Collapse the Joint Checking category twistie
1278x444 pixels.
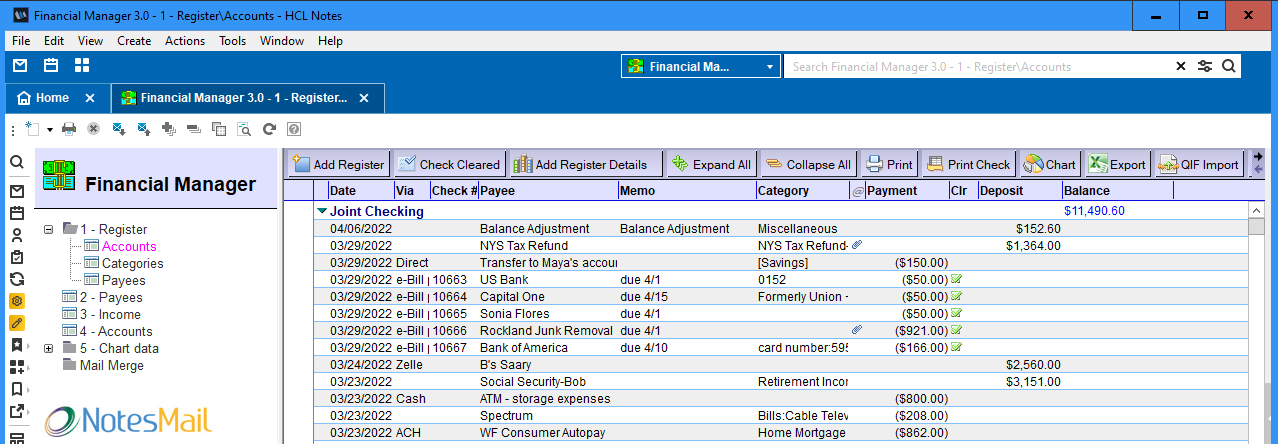322,212
